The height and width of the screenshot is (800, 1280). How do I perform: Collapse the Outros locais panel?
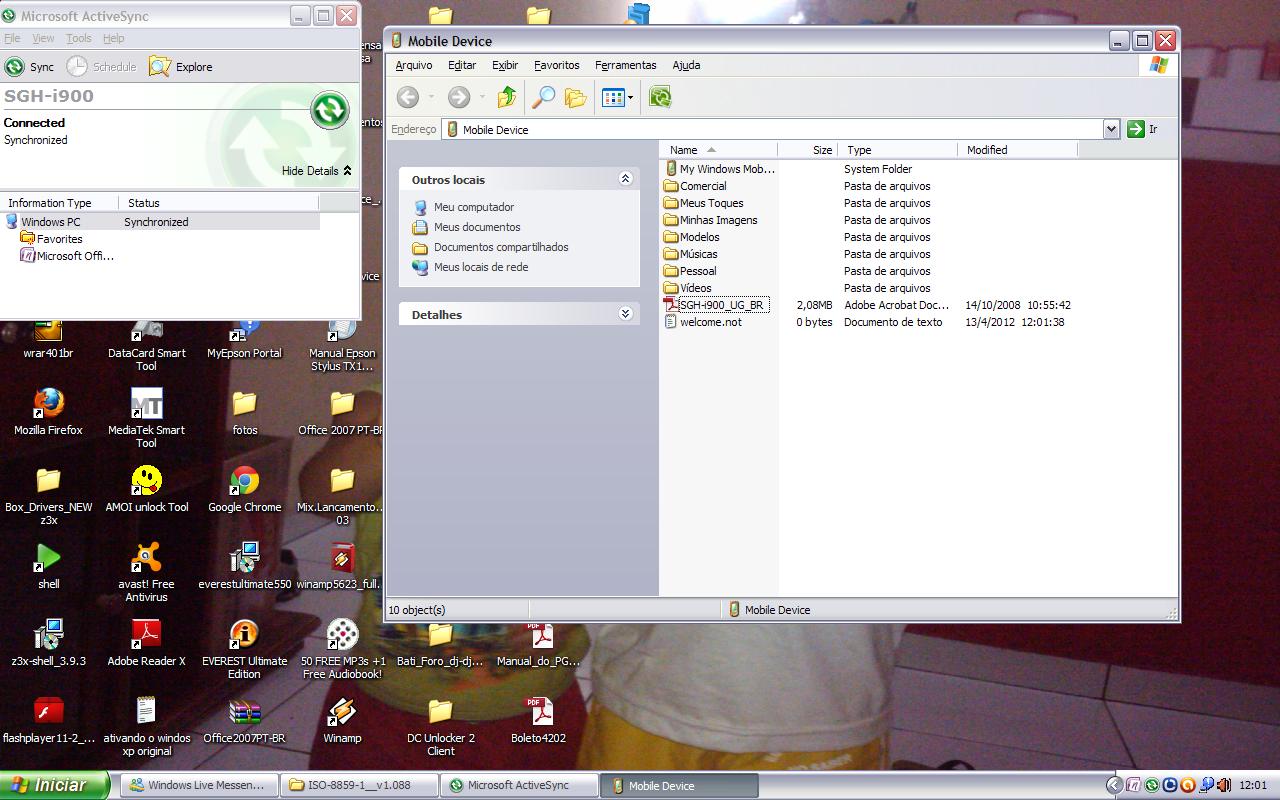tap(625, 179)
